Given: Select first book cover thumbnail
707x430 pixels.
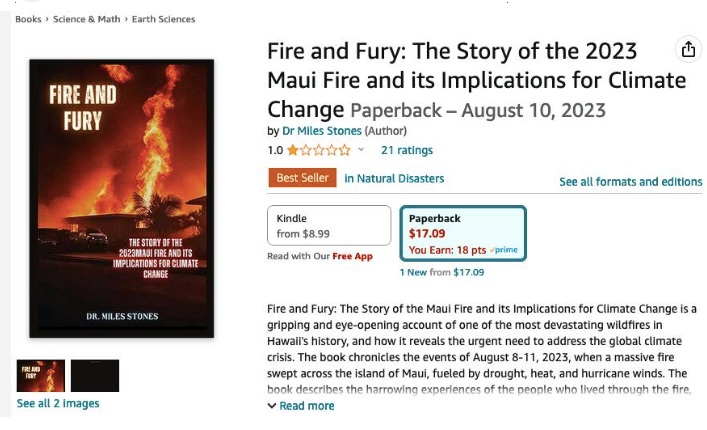Looking at the screenshot, I should point(41,375).
